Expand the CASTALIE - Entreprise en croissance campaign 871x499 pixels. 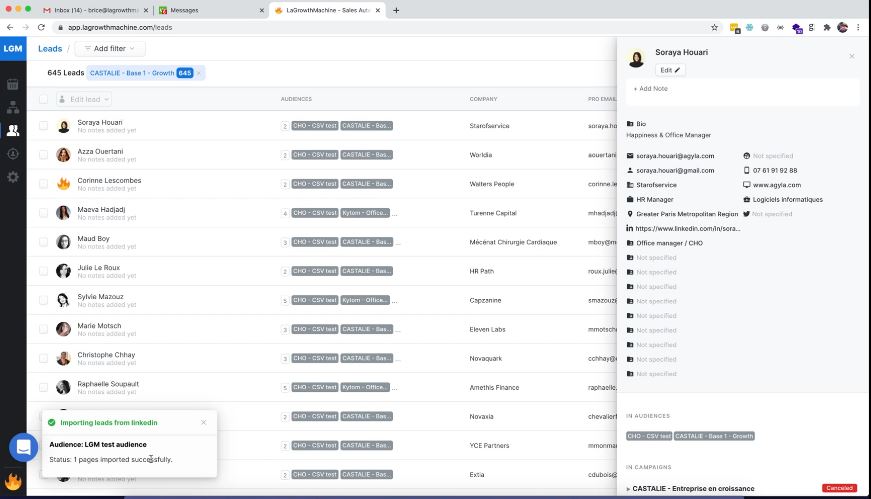[630, 488]
